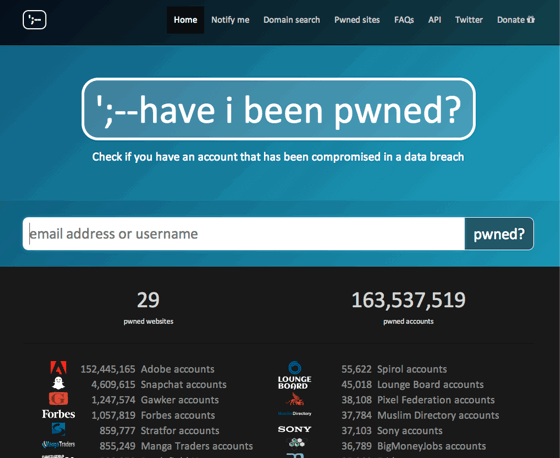Click the '55,622 Spirol accounts' text
Screen dimensions: 560x458
(394, 369)
